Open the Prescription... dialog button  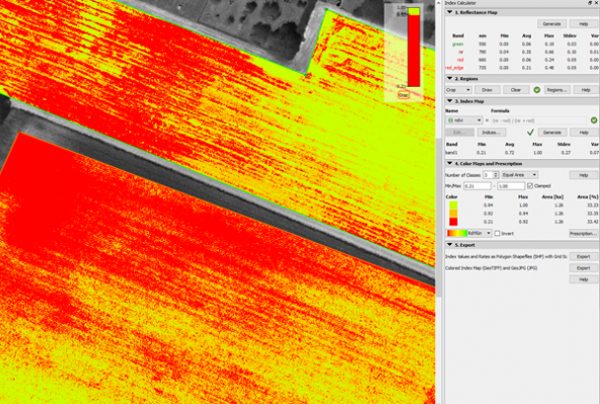tap(583, 232)
